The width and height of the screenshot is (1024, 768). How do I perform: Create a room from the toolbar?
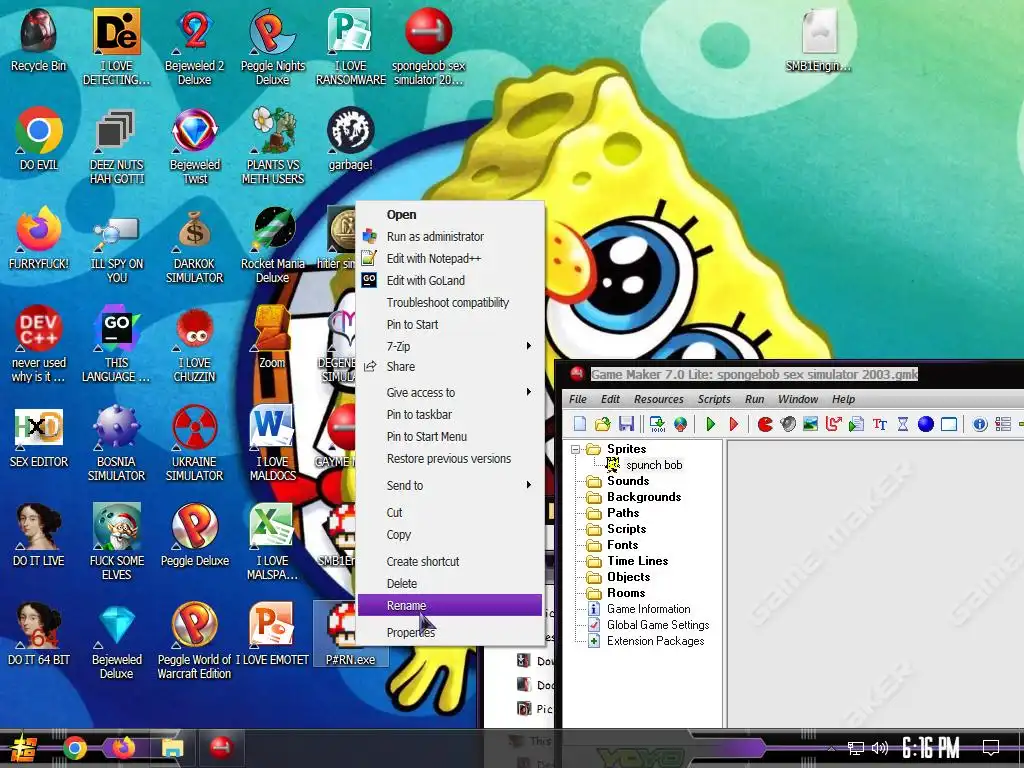949,424
